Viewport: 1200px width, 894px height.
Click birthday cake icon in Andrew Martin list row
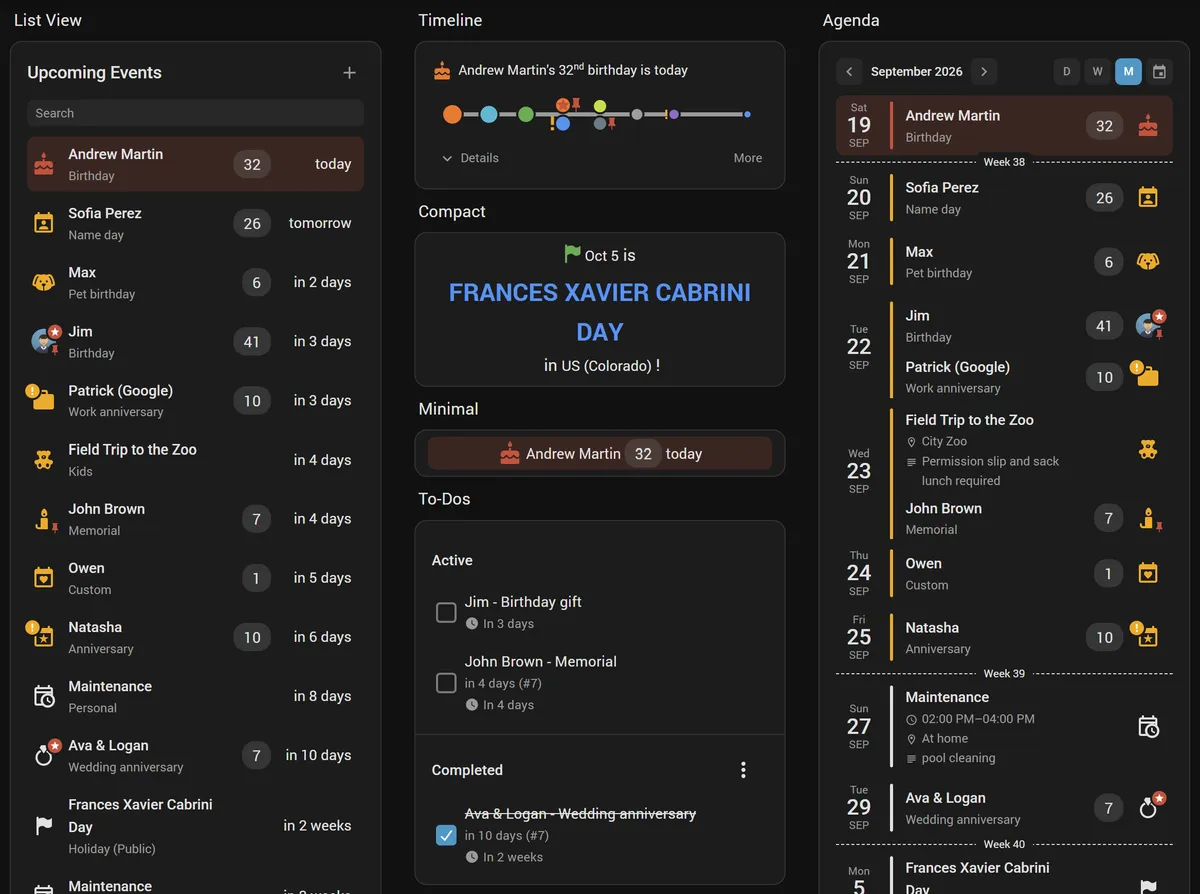coord(43,164)
